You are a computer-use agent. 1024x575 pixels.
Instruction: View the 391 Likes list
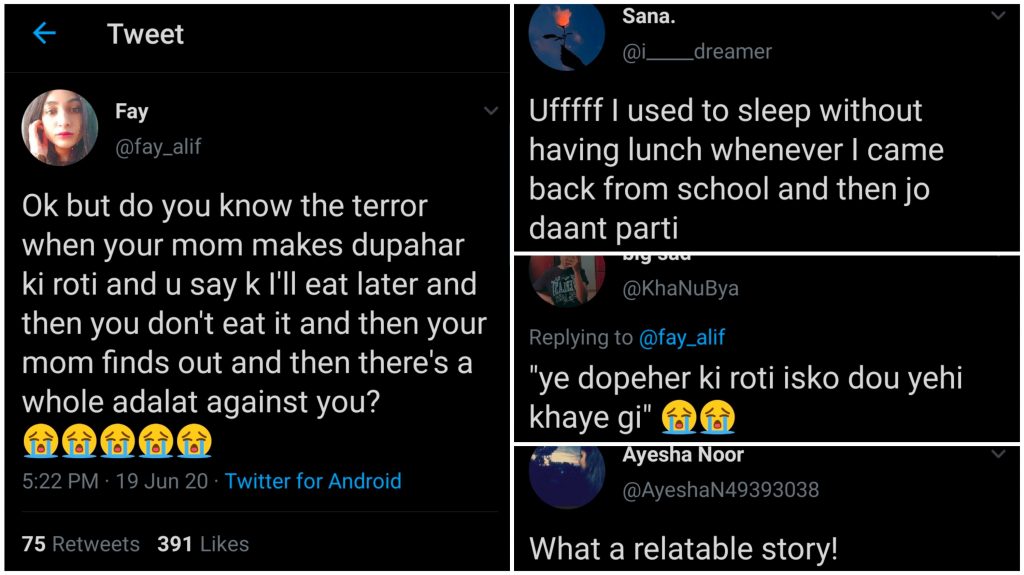coord(203,544)
